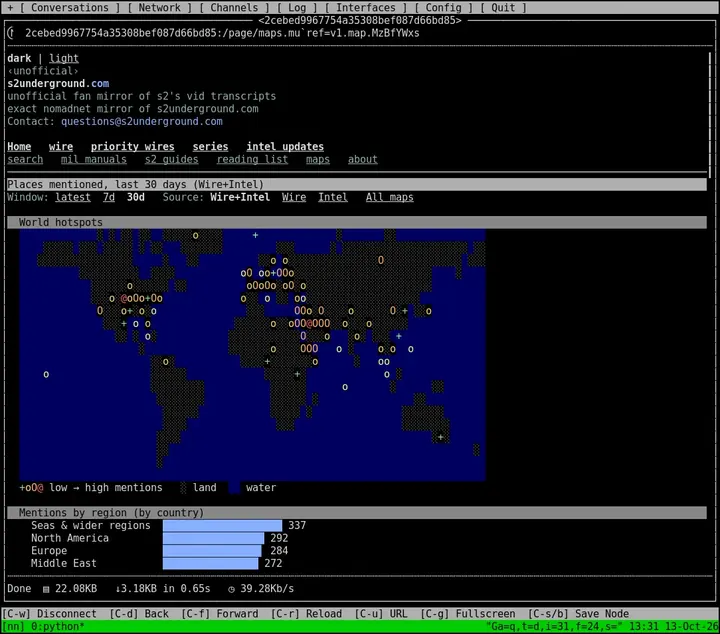Click the + marker on Australia
The image size is (720, 634).
tap(440, 437)
